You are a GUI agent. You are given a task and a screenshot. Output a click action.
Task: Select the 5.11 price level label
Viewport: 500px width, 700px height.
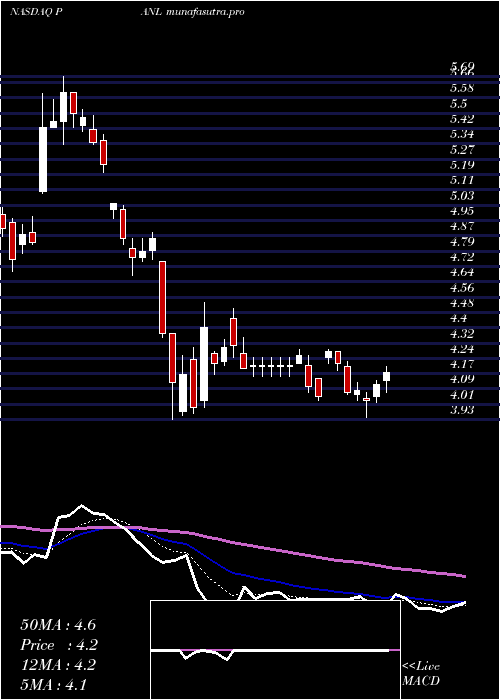coord(462,180)
